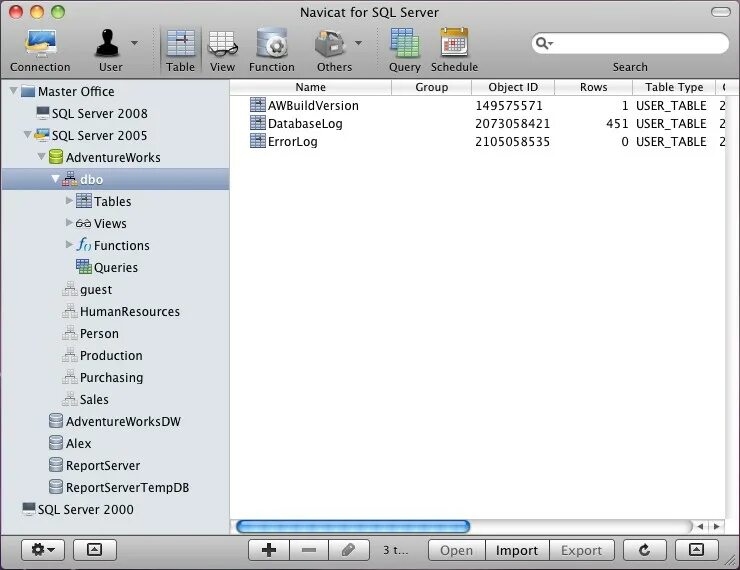Click the ErrorLog table icon
The image size is (740, 570).
[x=258, y=141]
